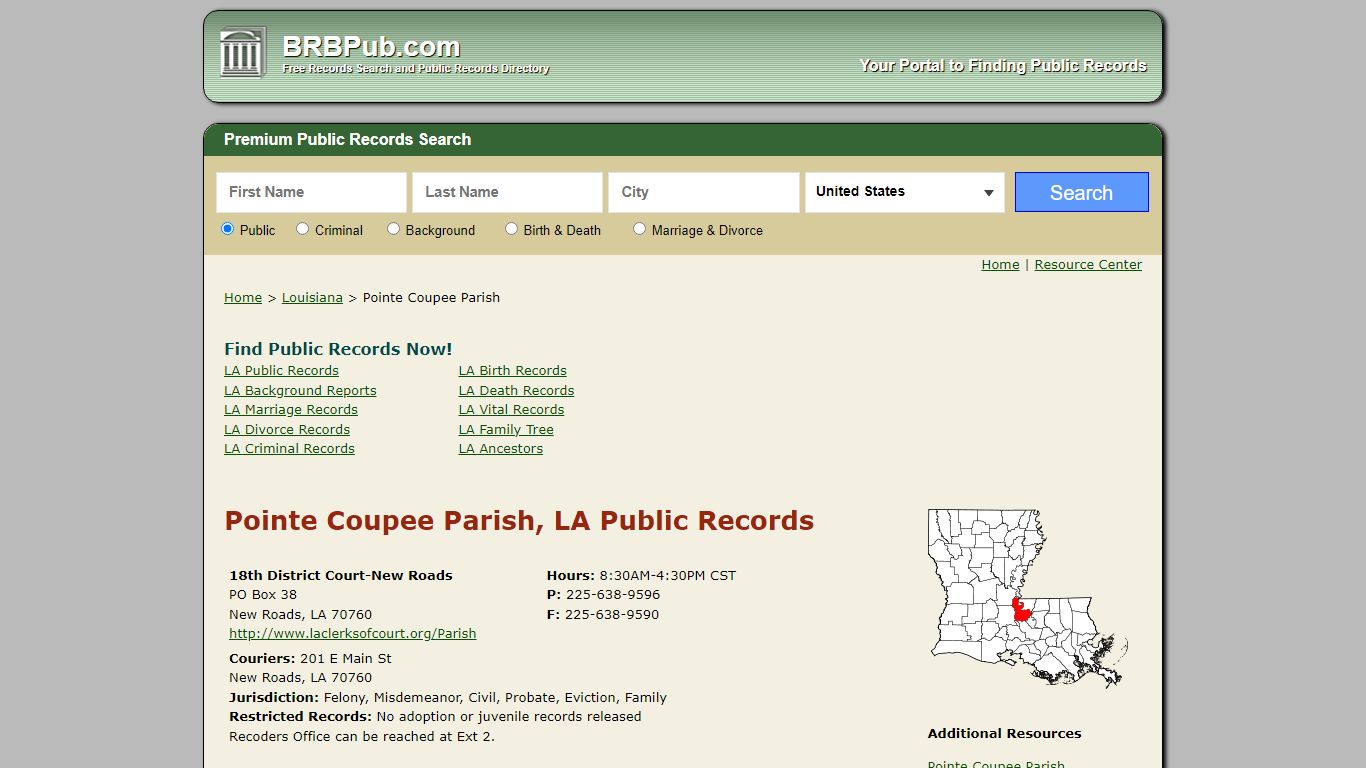Screen dimensions: 1366x768
Task: Pick the Birth & Death radio option
Action: [511, 229]
